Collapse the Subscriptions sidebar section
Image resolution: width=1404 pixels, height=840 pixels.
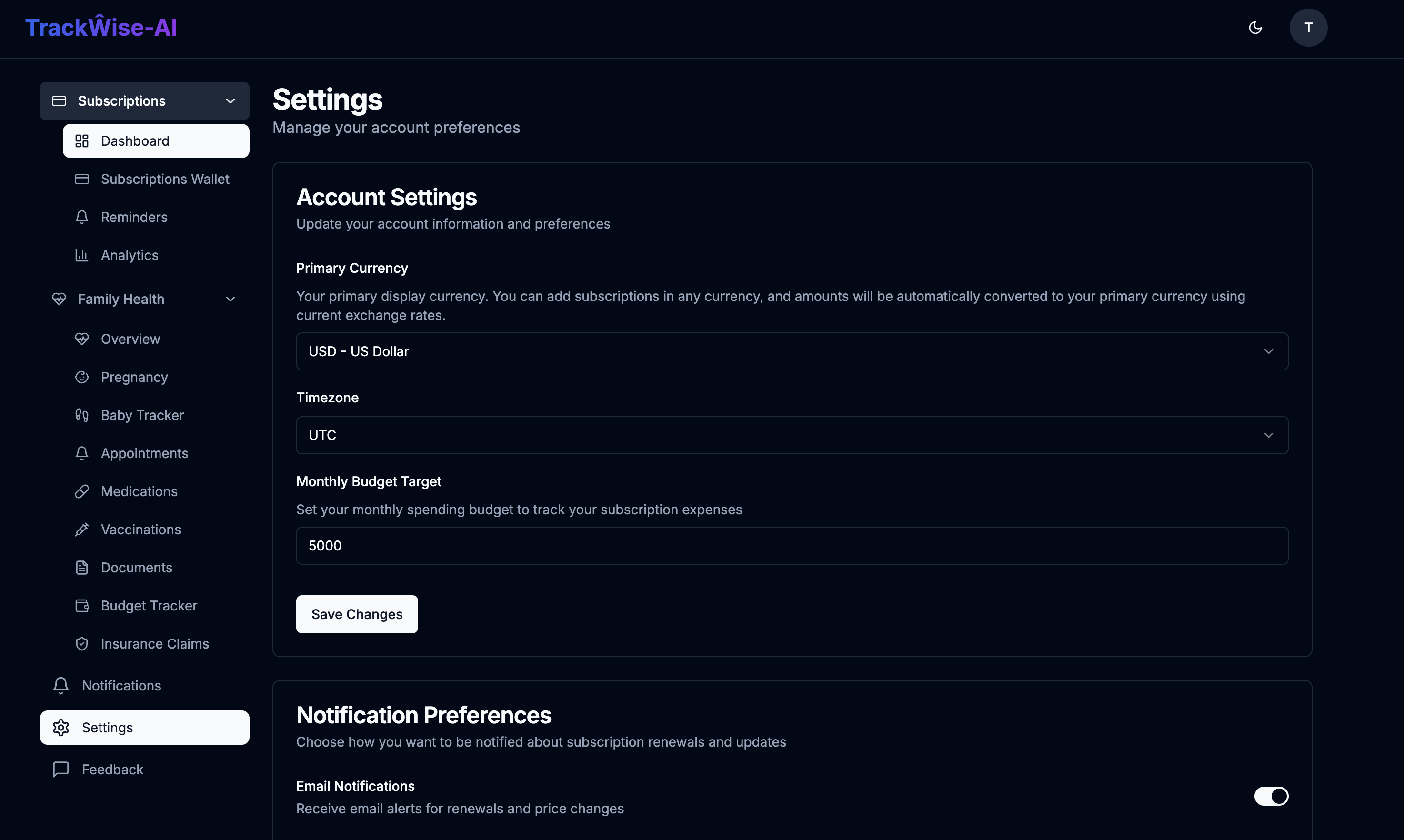pyautogui.click(x=230, y=101)
